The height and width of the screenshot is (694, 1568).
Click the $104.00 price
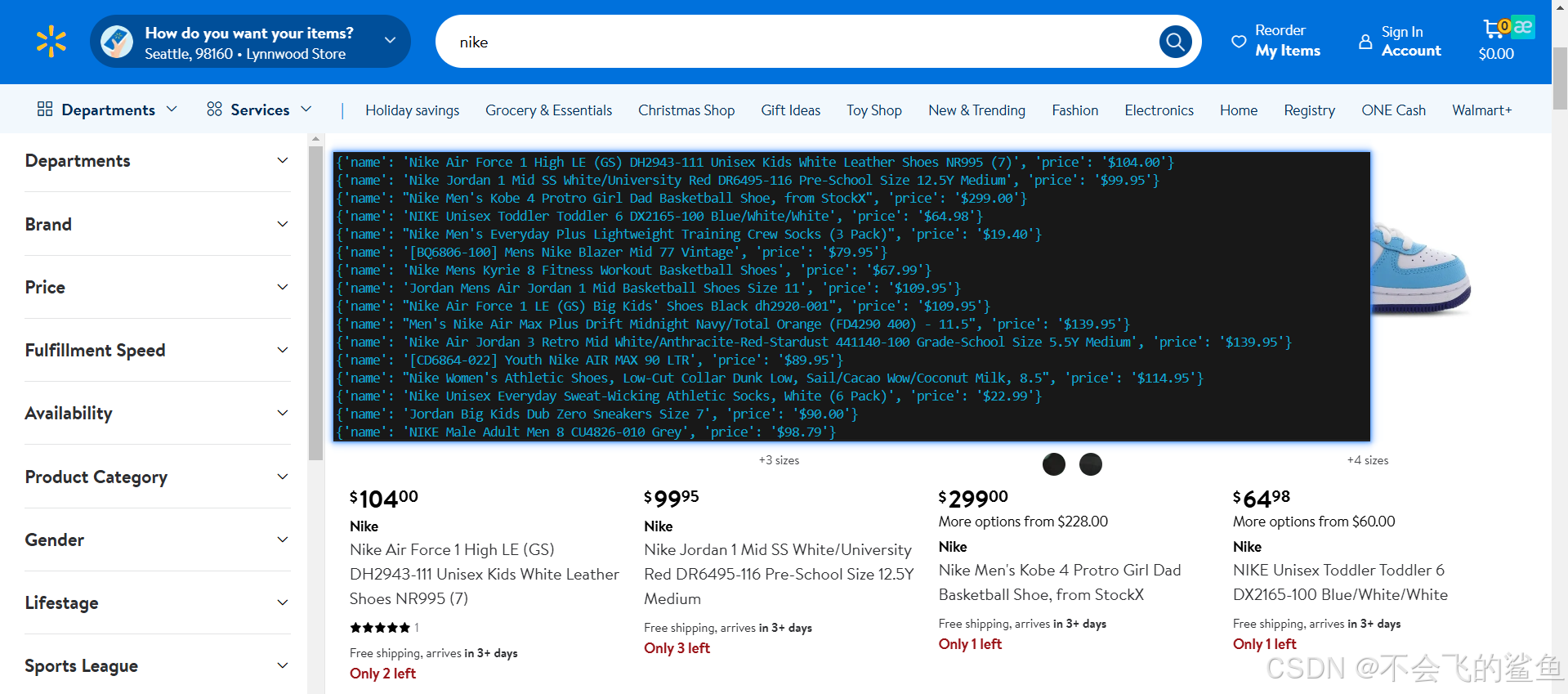(x=384, y=498)
